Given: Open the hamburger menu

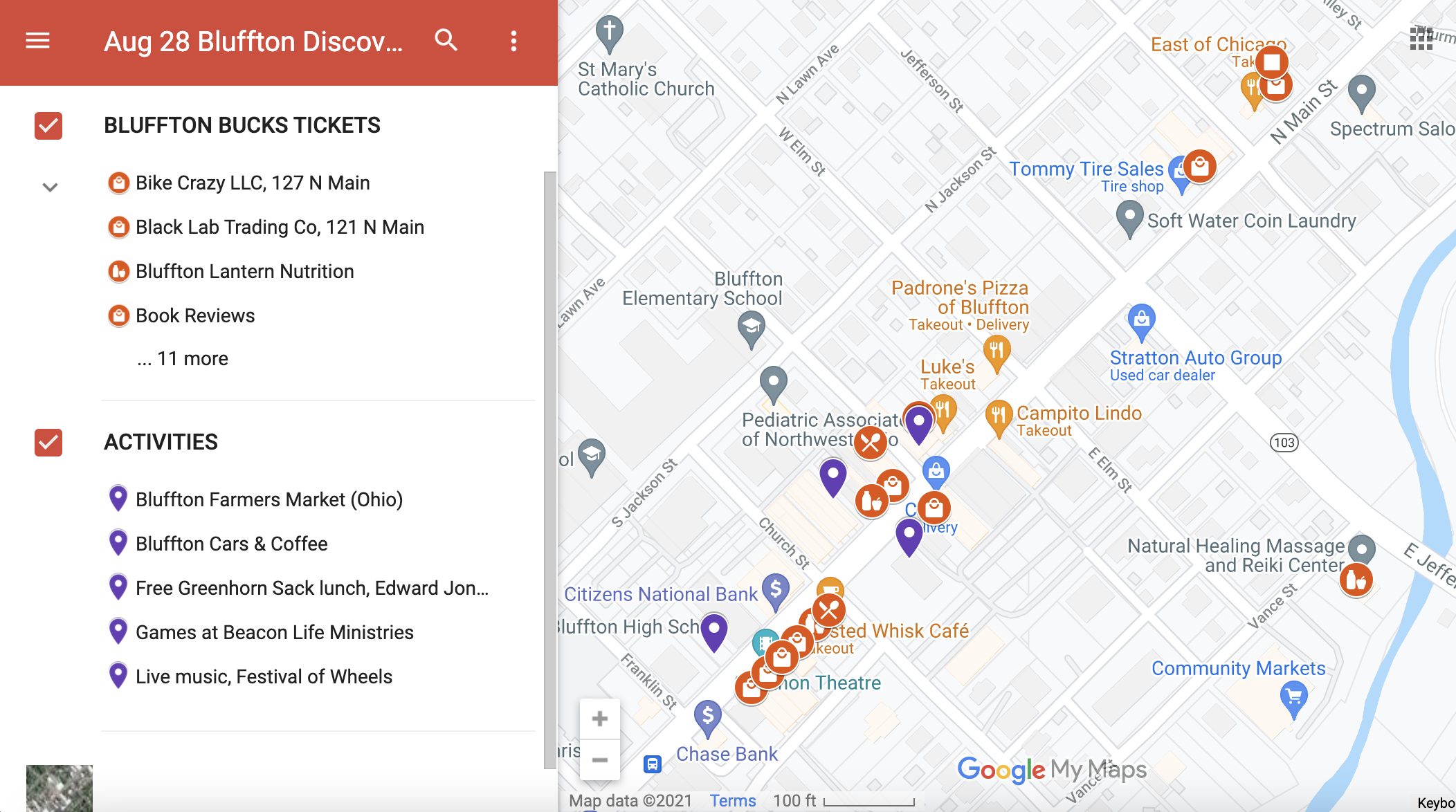Looking at the screenshot, I should click(x=37, y=41).
